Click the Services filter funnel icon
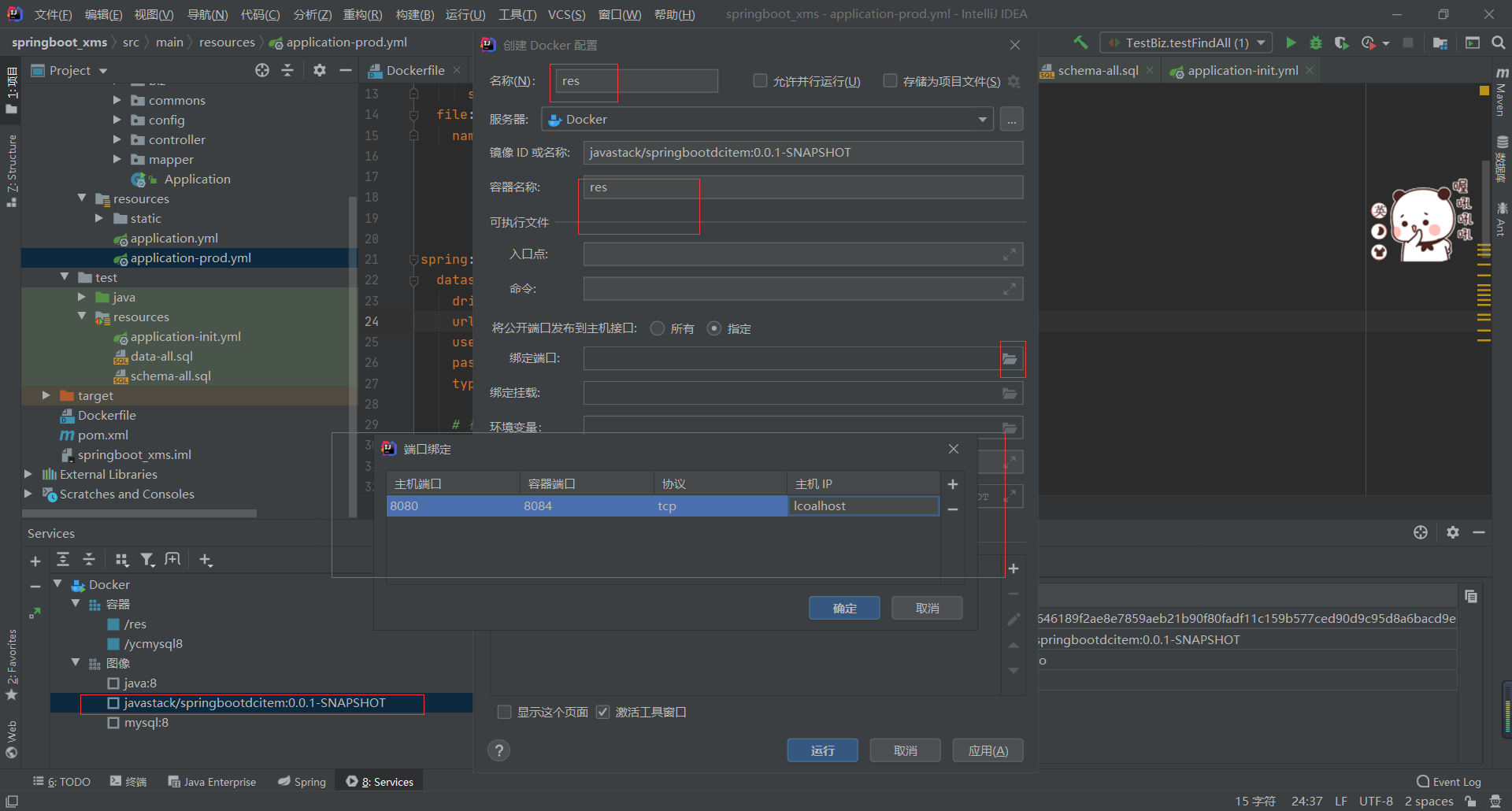The height and width of the screenshot is (811, 1512). 147,560
